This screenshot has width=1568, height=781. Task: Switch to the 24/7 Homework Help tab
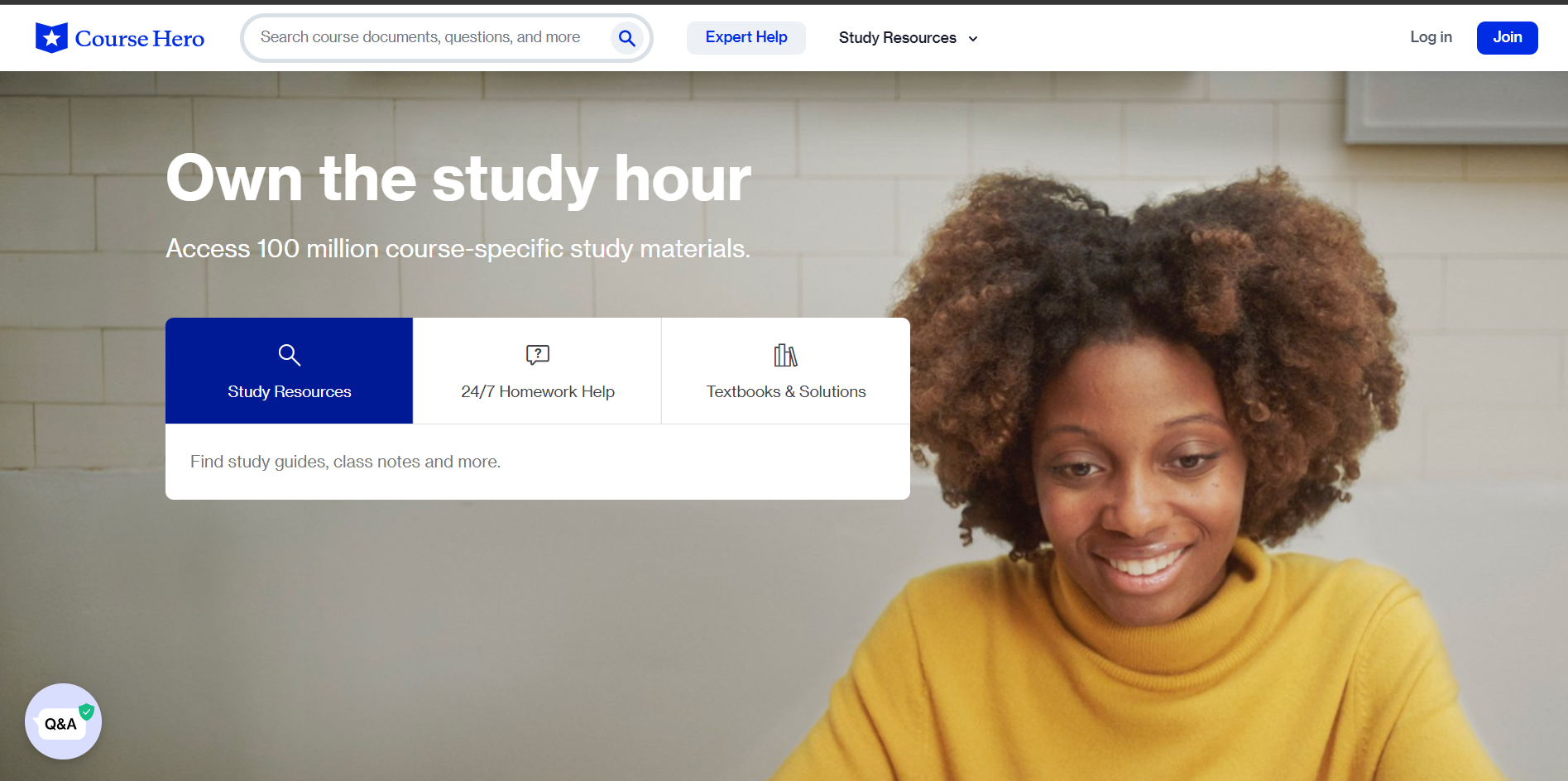(537, 391)
